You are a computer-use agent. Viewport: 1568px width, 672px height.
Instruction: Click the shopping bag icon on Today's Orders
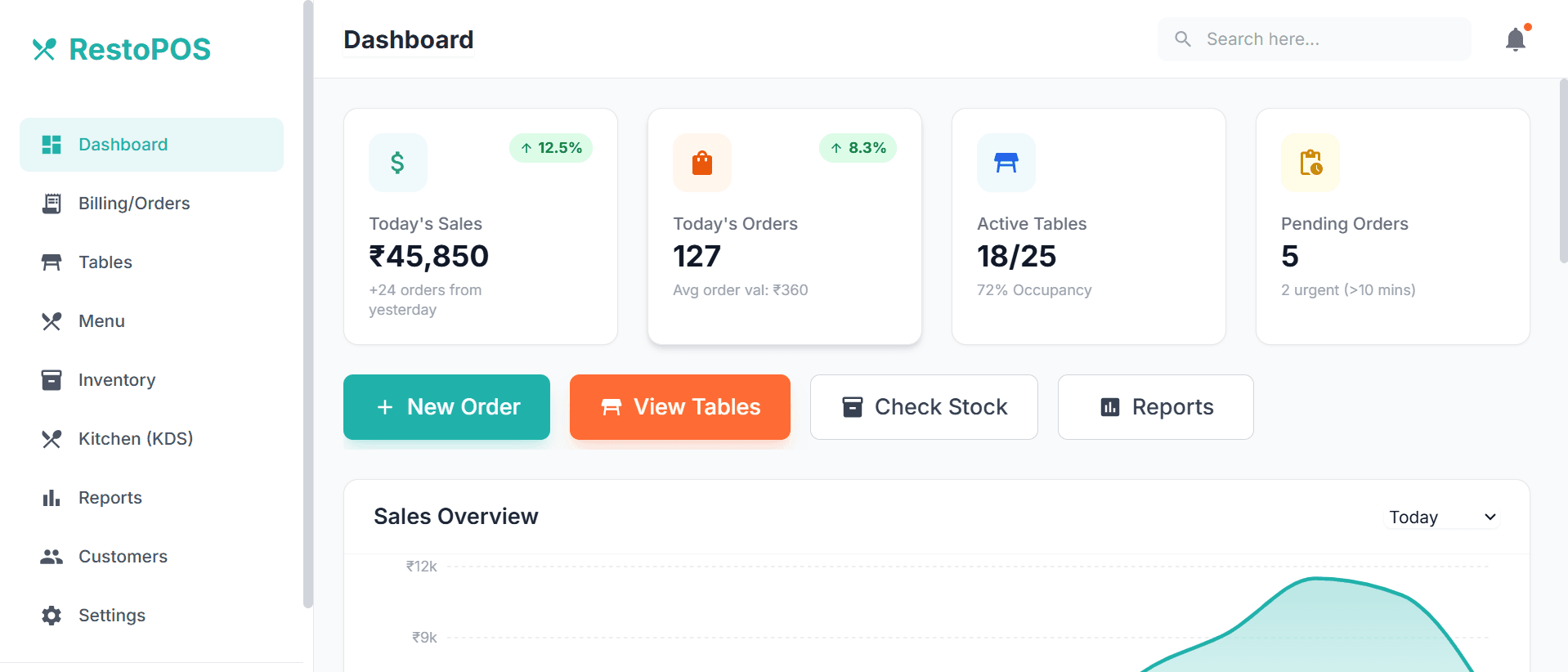click(702, 163)
